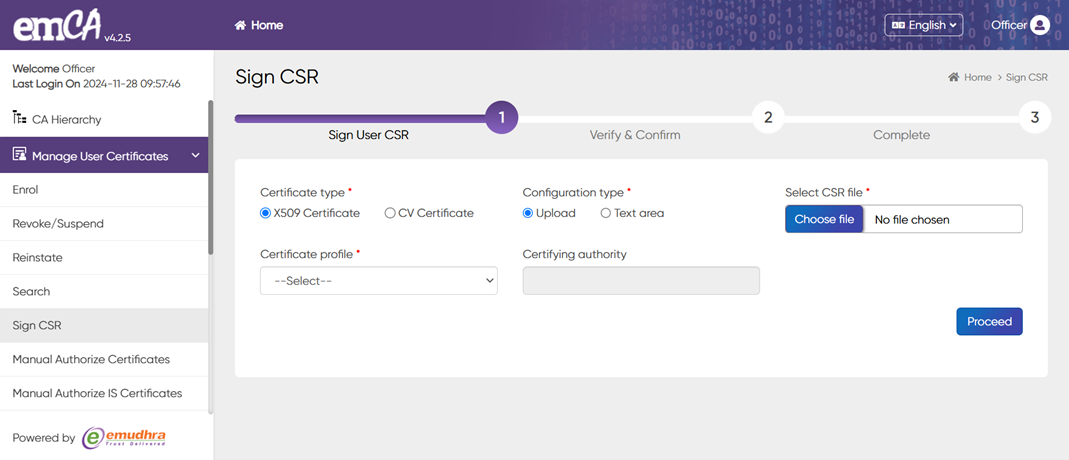Click the breadcrumb home icon
The height and width of the screenshot is (460, 1069).
coord(953,77)
